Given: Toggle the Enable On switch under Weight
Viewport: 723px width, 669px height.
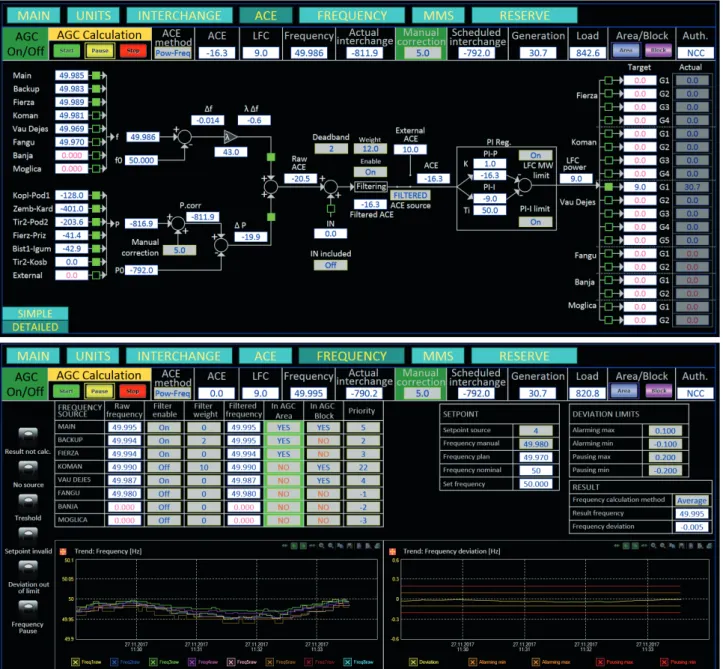Looking at the screenshot, I should coord(370,172).
